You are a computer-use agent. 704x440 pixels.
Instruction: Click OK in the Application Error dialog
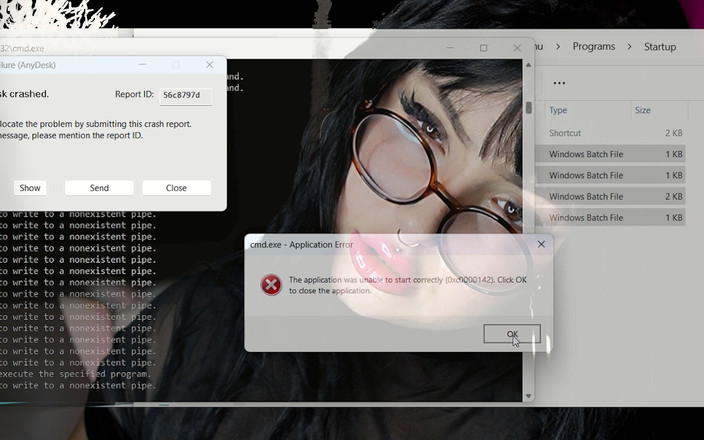(511, 334)
